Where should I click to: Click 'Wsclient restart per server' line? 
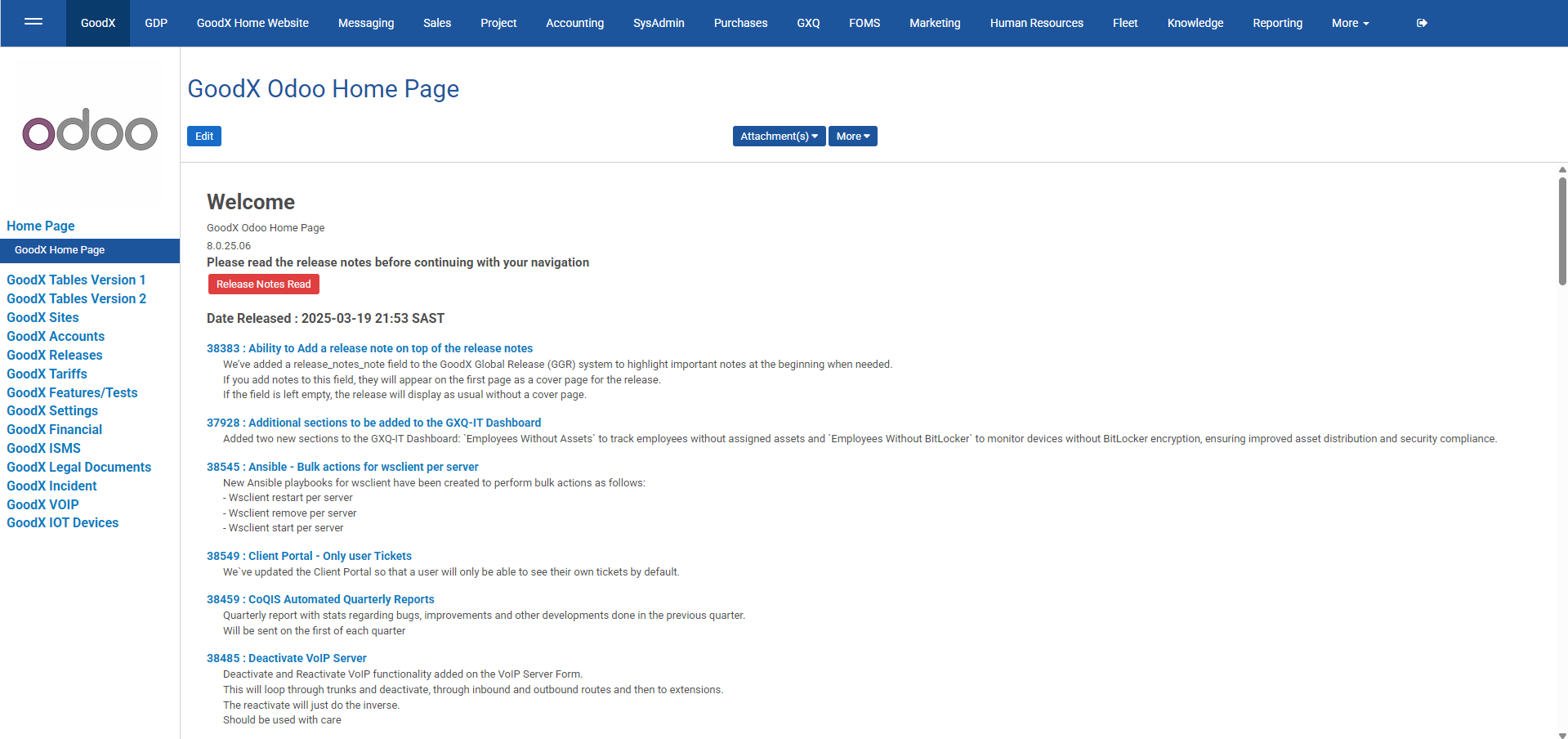point(288,498)
